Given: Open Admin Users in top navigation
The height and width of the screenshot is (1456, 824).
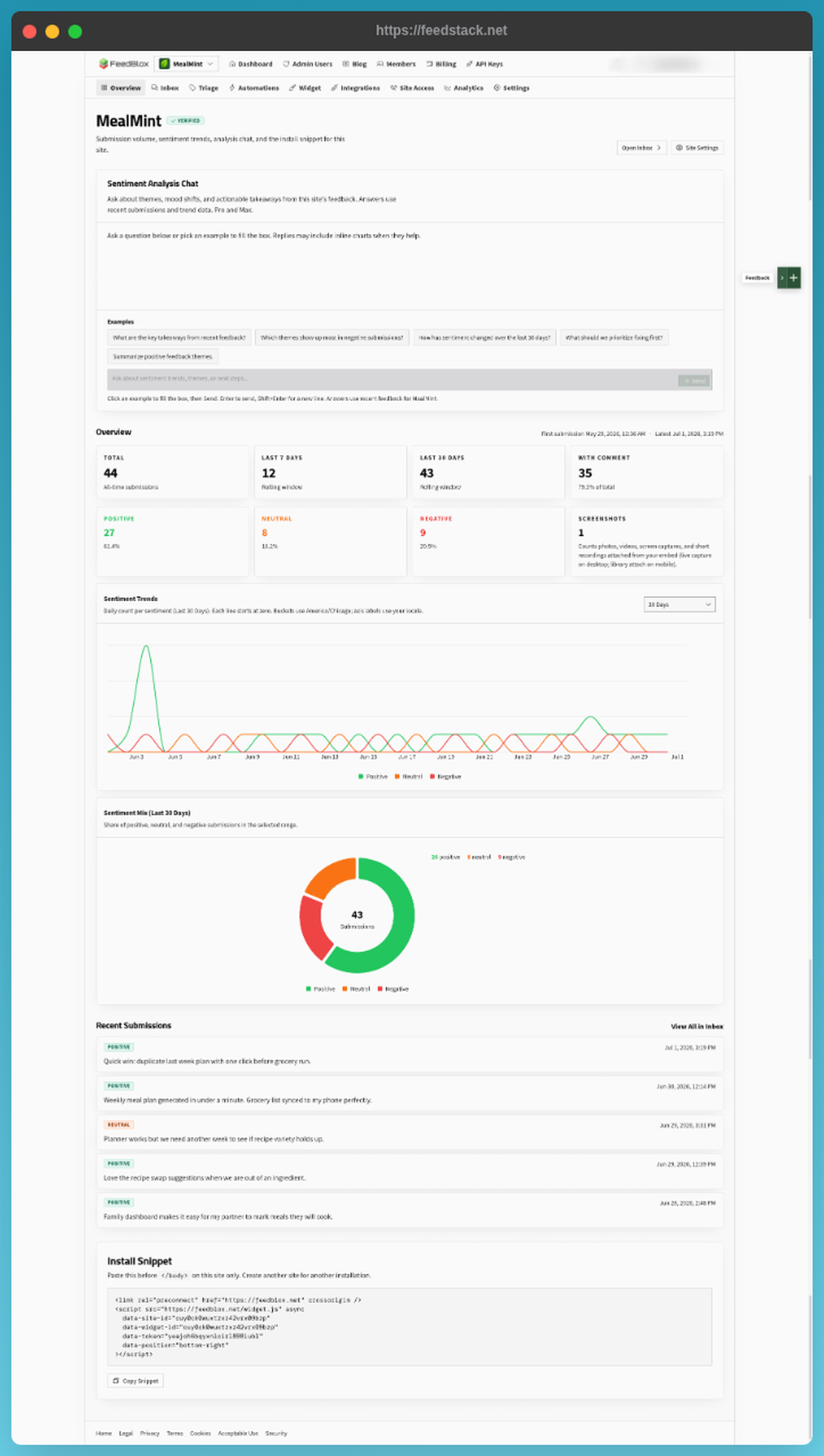Looking at the screenshot, I should click(307, 63).
